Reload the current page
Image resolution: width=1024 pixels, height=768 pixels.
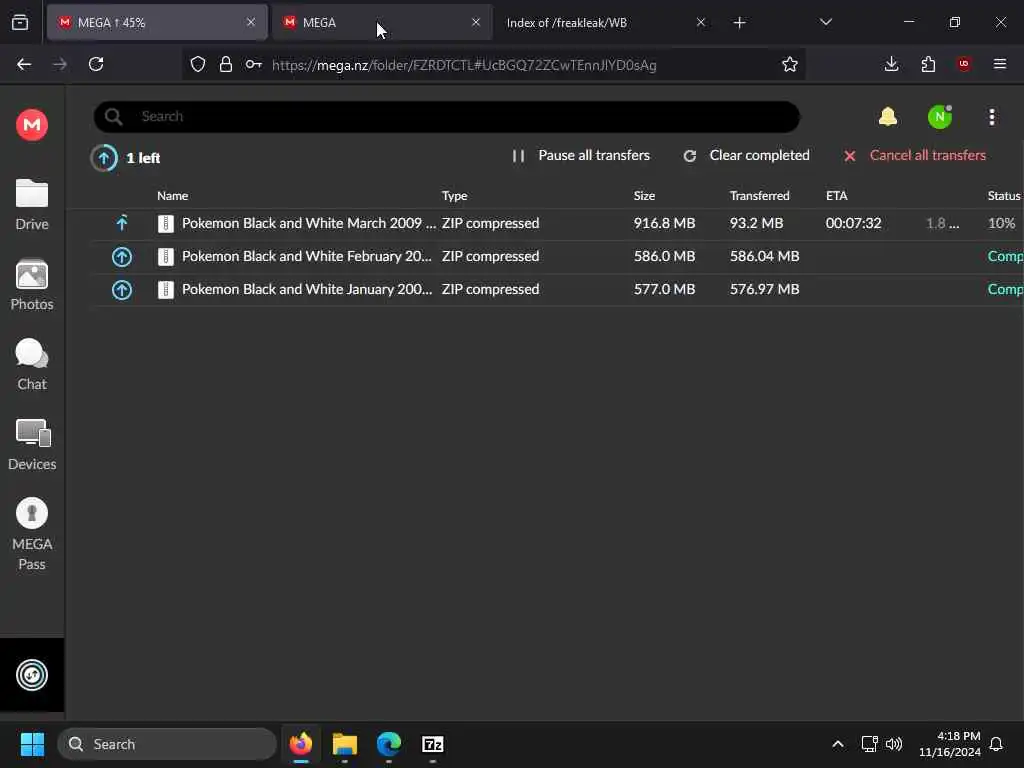tap(96, 64)
